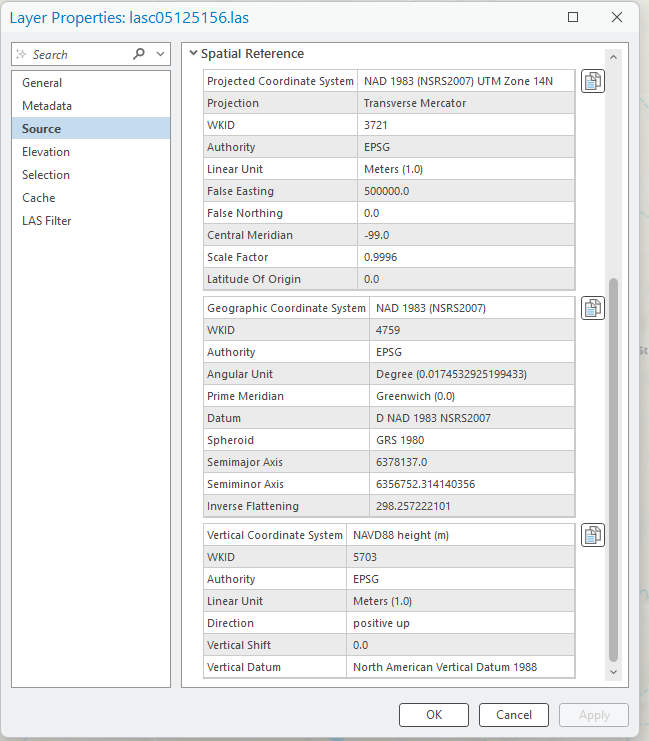The width and height of the screenshot is (649, 741).
Task: Copy the Geographic Coordinate System details
Action: tap(593, 308)
